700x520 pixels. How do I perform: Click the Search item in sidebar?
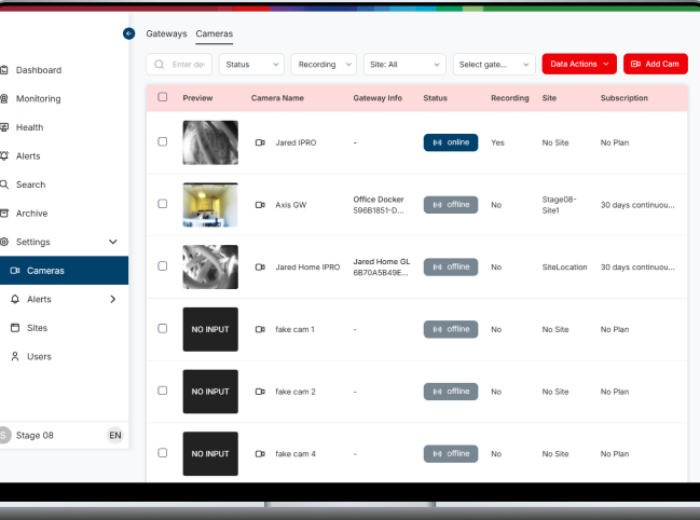click(30, 185)
